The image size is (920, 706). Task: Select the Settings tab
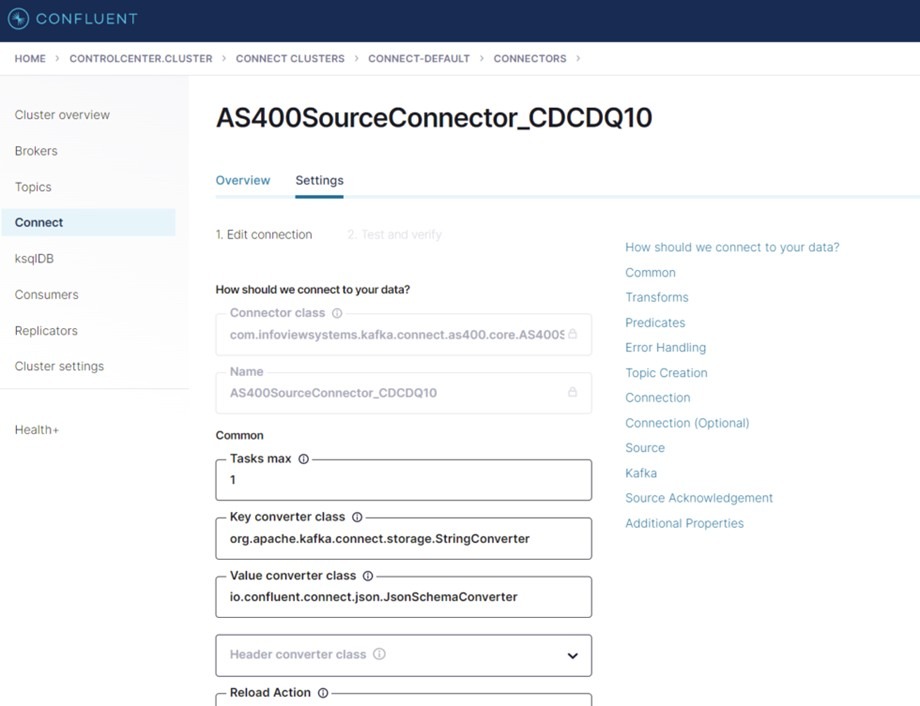(x=319, y=181)
